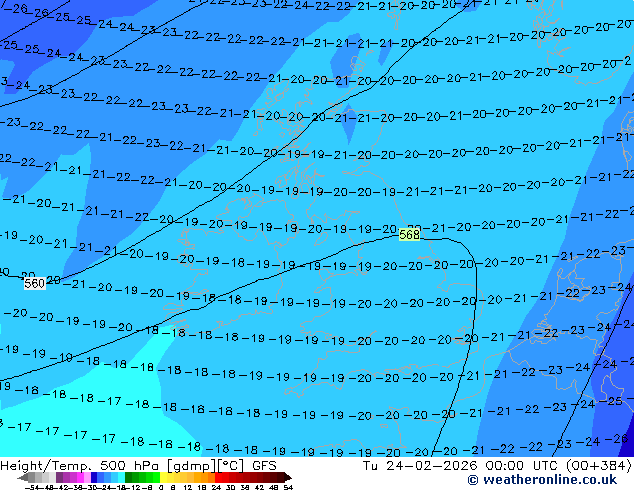
Task: Click the GFS model label in title
Action: coord(264,466)
